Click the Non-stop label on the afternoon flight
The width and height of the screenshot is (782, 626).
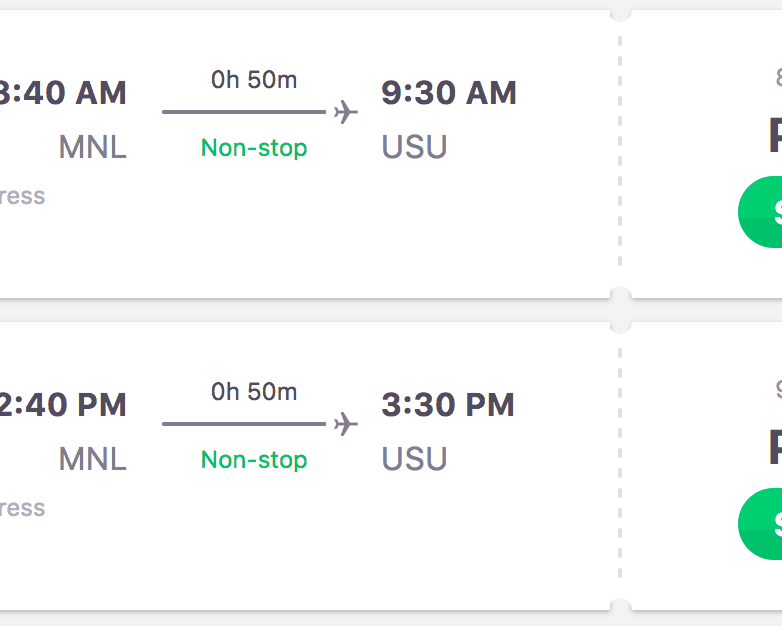pos(254,460)
